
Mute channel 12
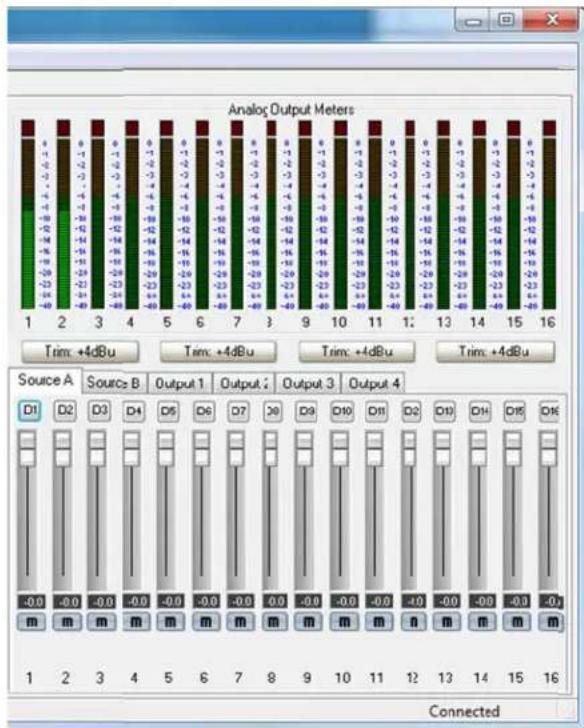(413, 622)
